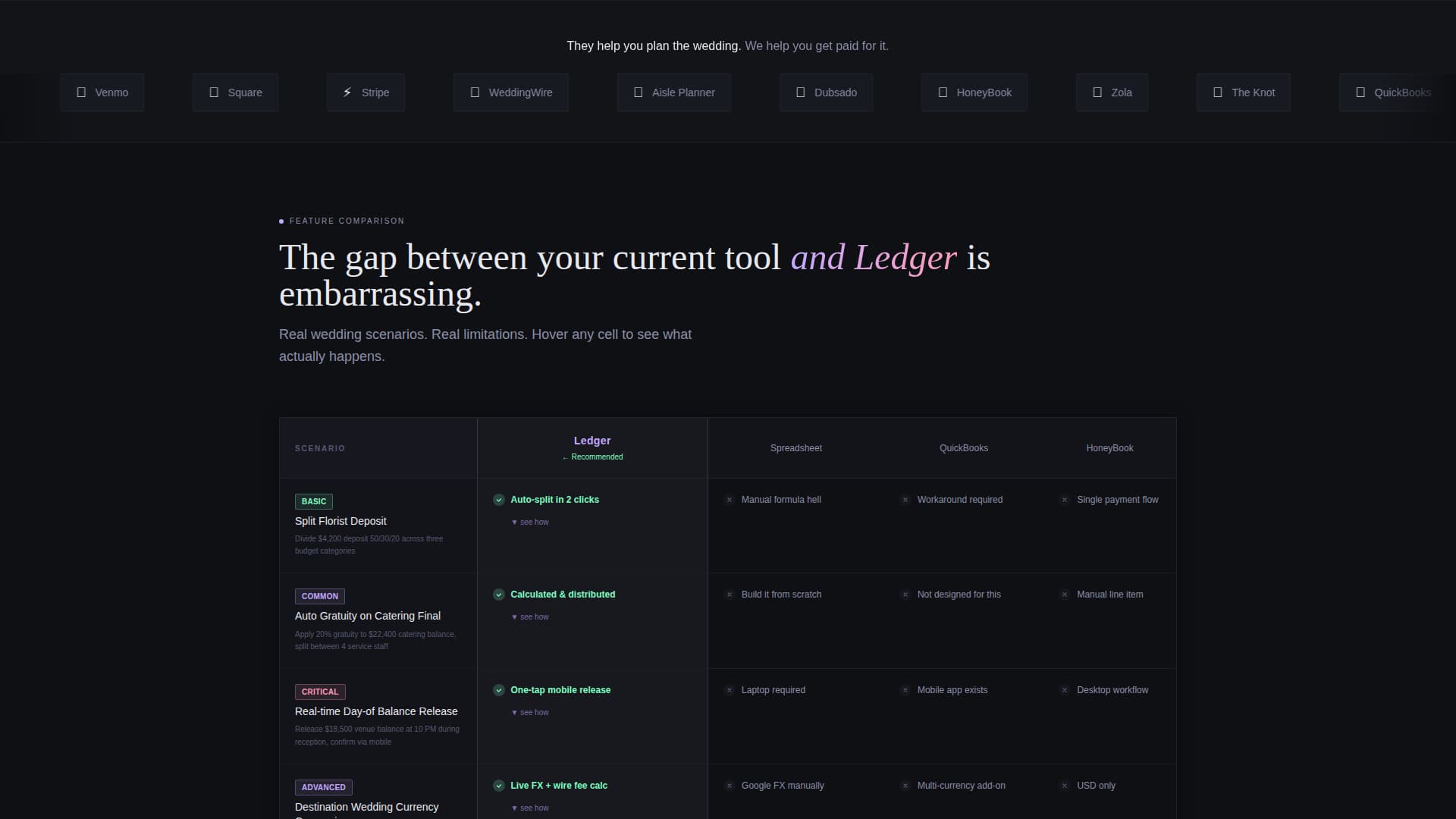Open the Venmo integration chip
Screen dimensions: 1456x819
102,93
